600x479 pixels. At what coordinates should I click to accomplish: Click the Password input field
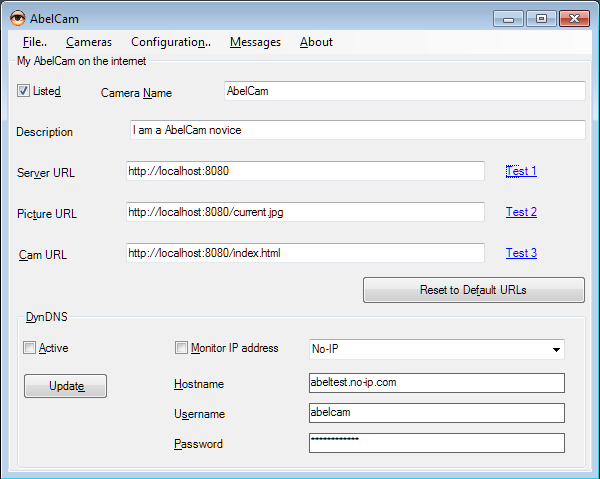click(x=436, y=442)
